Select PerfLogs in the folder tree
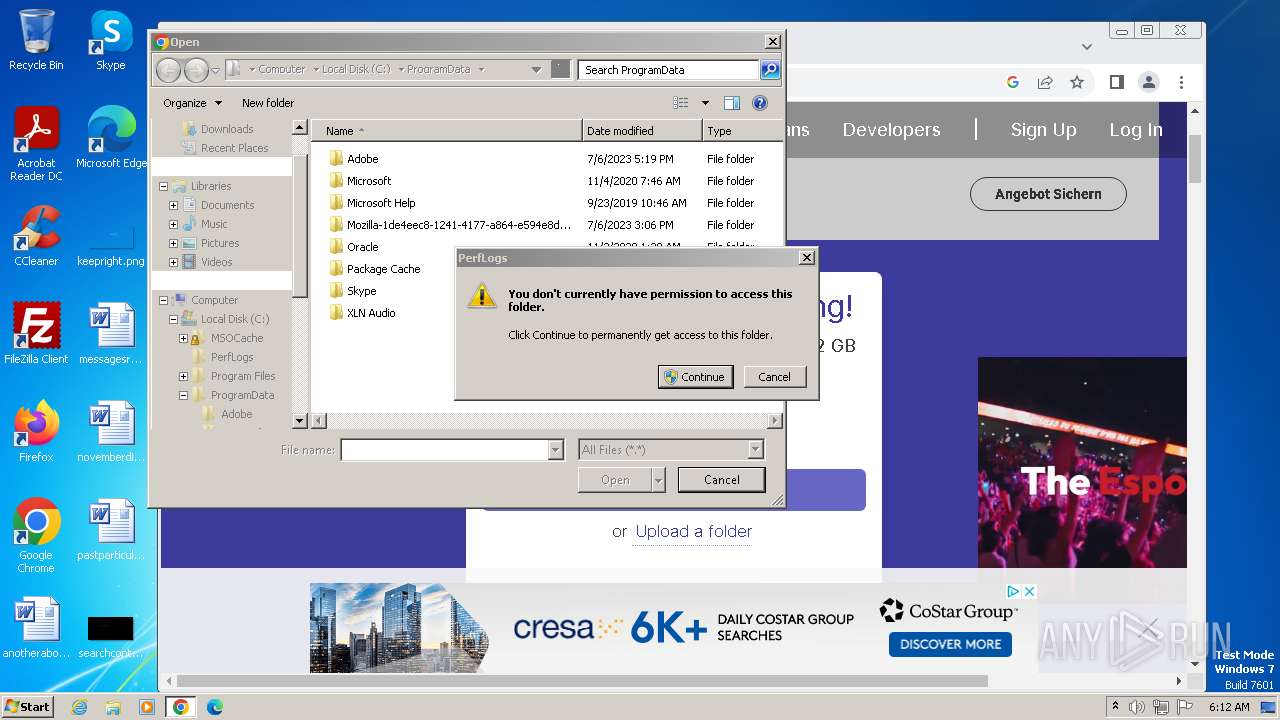1280x720 pixels. (222, 357)
